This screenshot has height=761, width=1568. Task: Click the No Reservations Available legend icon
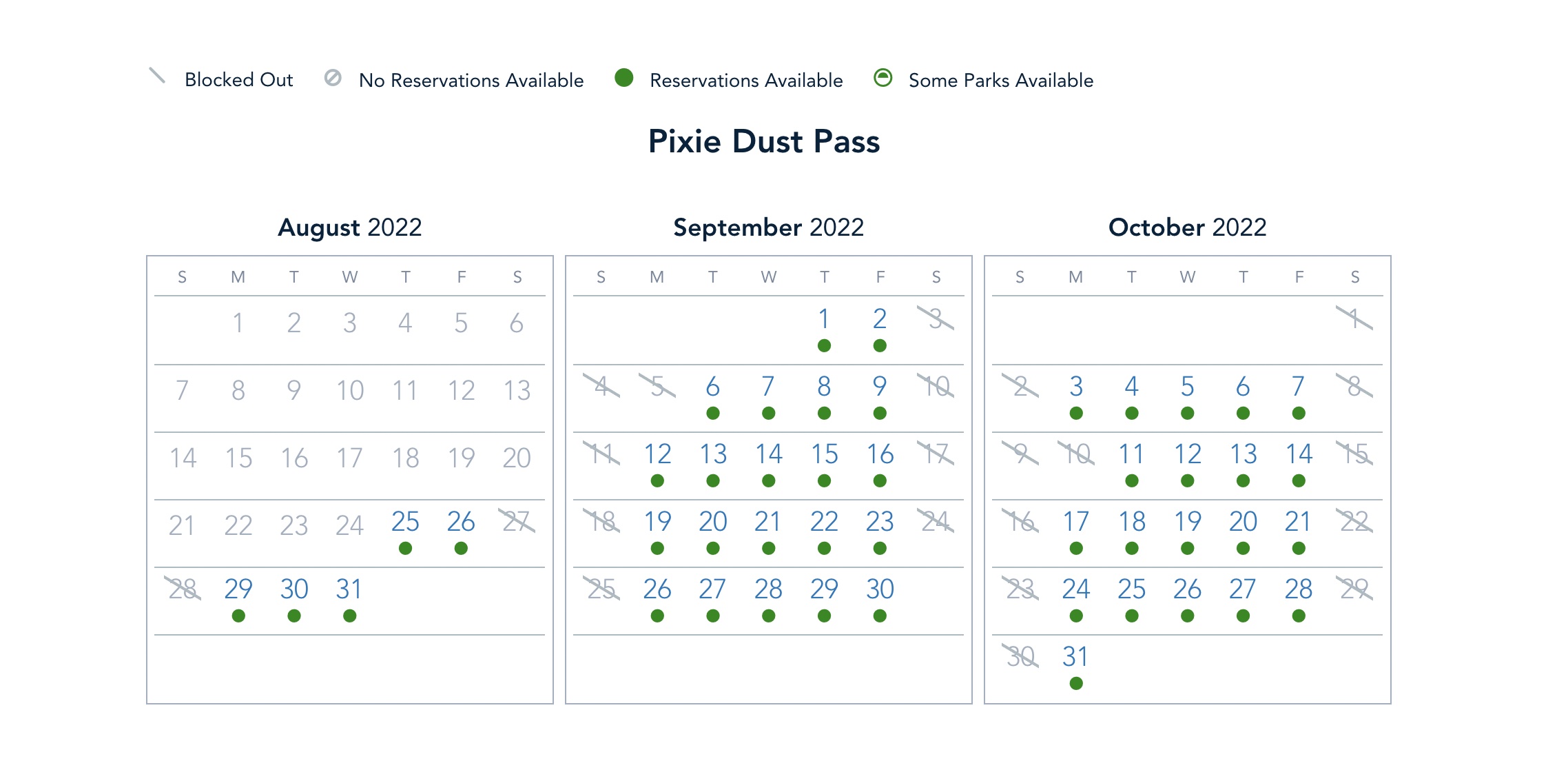333,78
